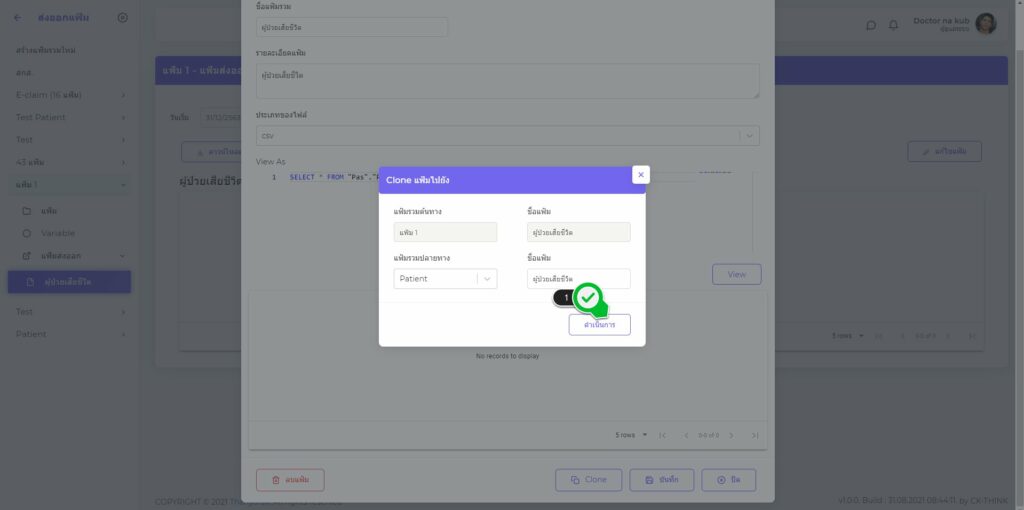Image resolution: width=1024 pixels, height=510 pixels.
Task: Select the 43 แฟ้ม sidebar menu item
Action: (x=69, y=162)
